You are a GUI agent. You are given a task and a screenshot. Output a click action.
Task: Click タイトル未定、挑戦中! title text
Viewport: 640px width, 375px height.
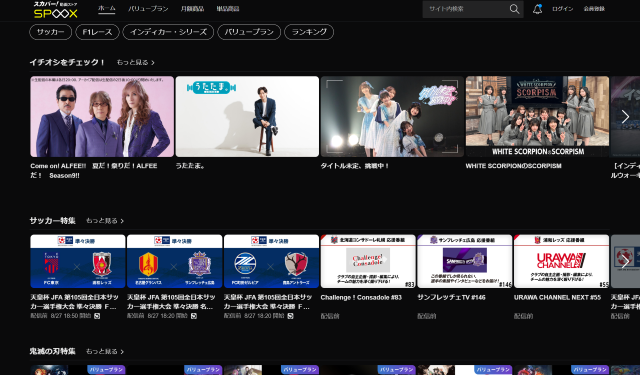355,166
